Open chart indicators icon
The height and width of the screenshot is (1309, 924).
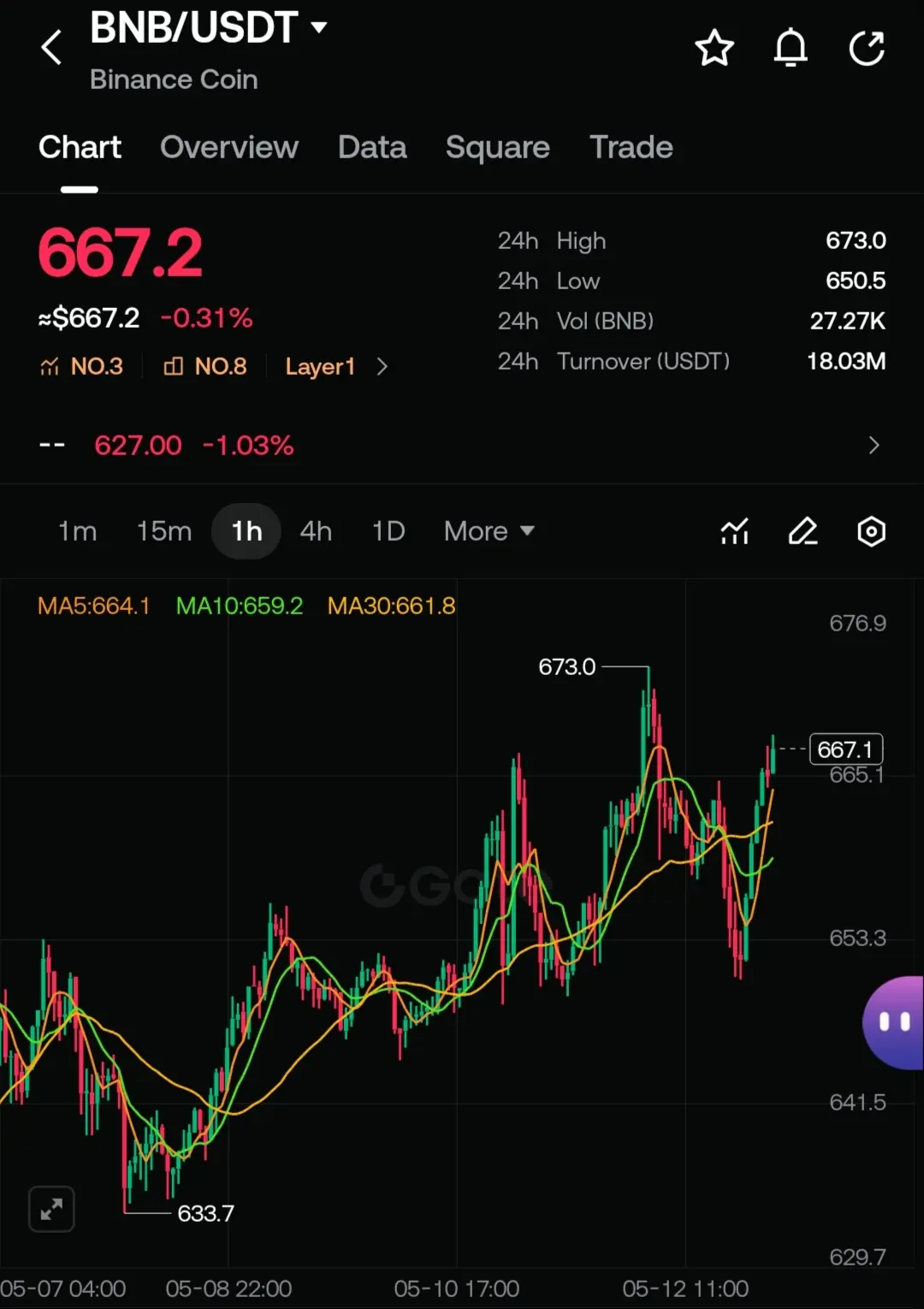734,531
